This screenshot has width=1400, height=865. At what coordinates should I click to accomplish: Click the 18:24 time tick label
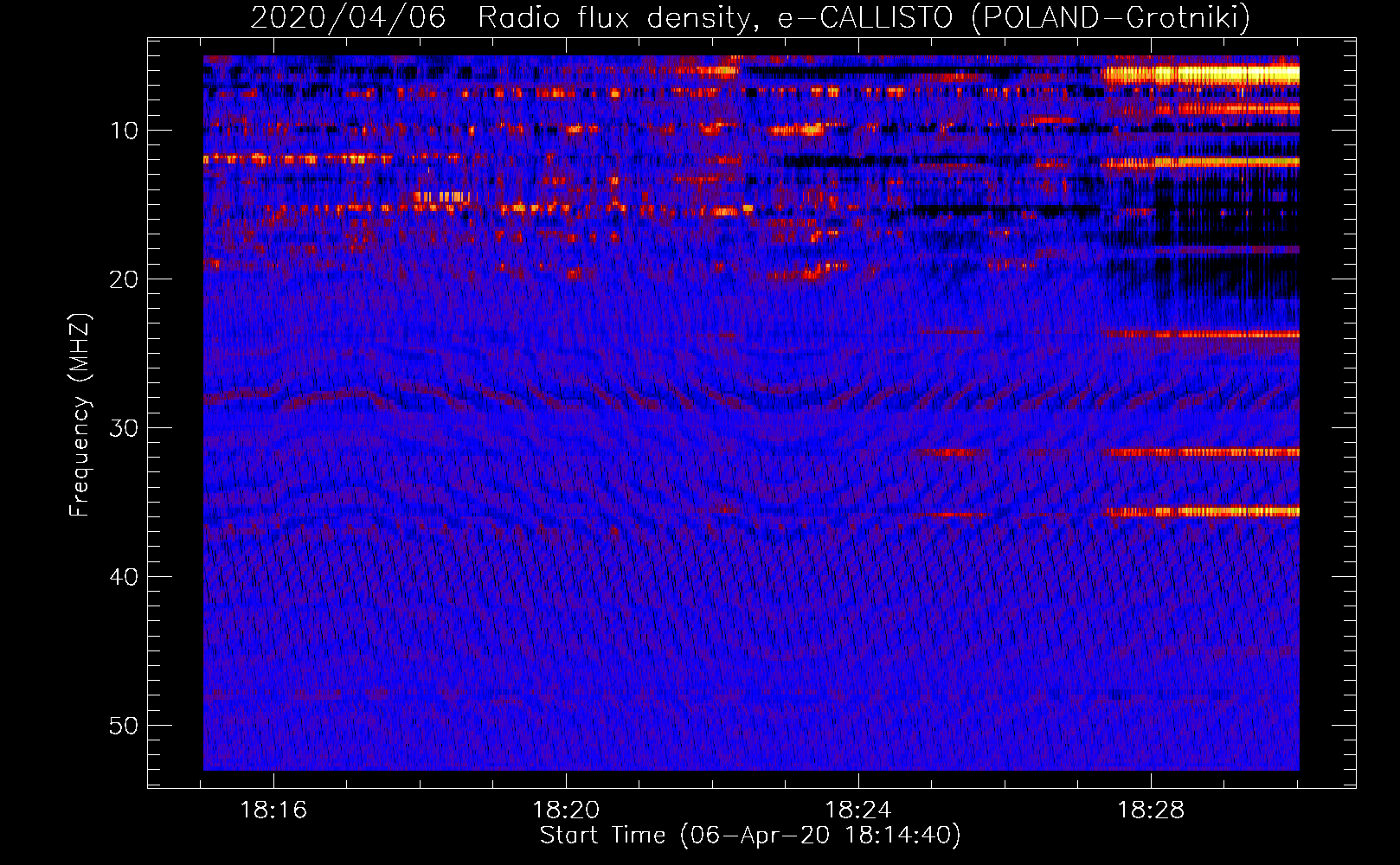858,811
